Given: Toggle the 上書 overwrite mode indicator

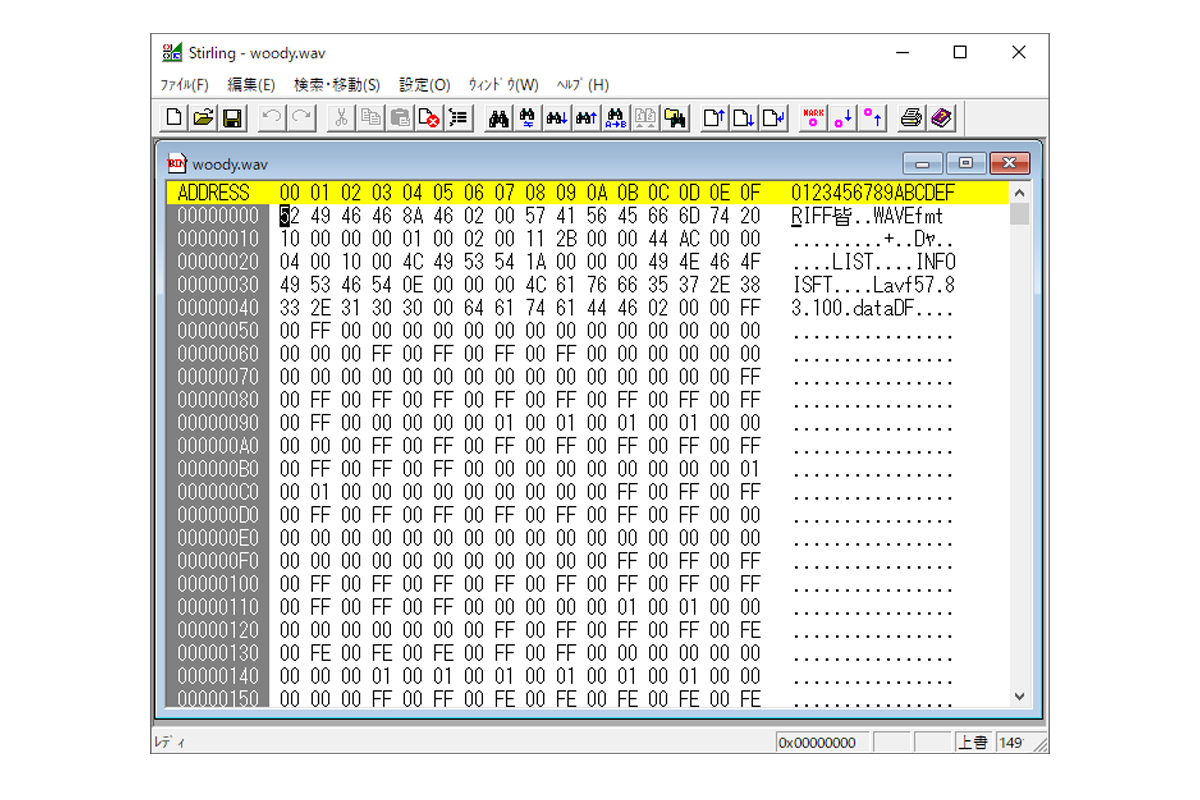Looking at the screenshot, I should click(973, 742).
